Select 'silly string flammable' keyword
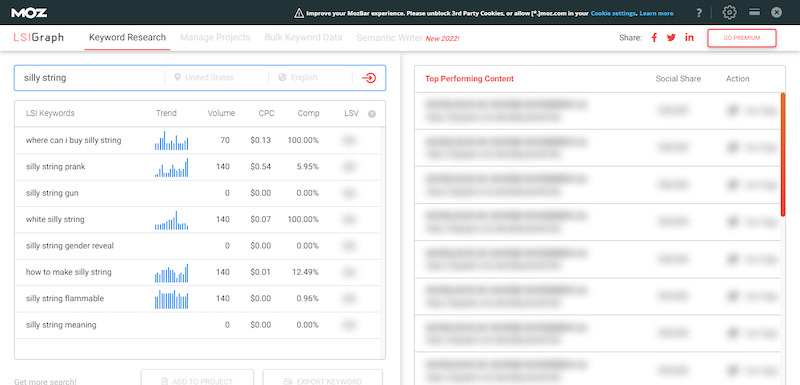 pyautogui.click(x=65, y=298)
